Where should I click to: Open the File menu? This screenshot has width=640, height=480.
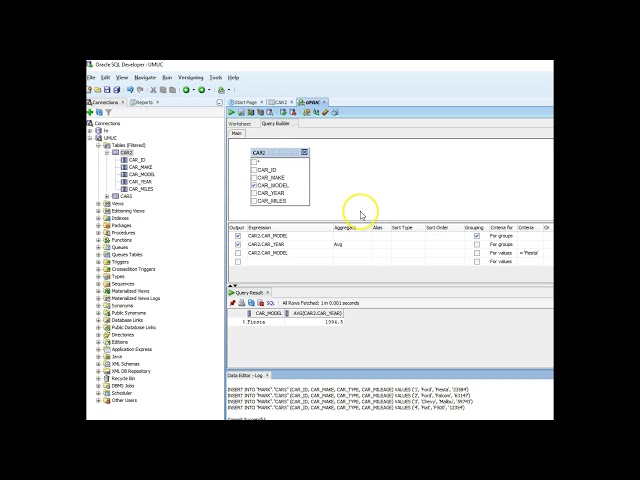91,78
